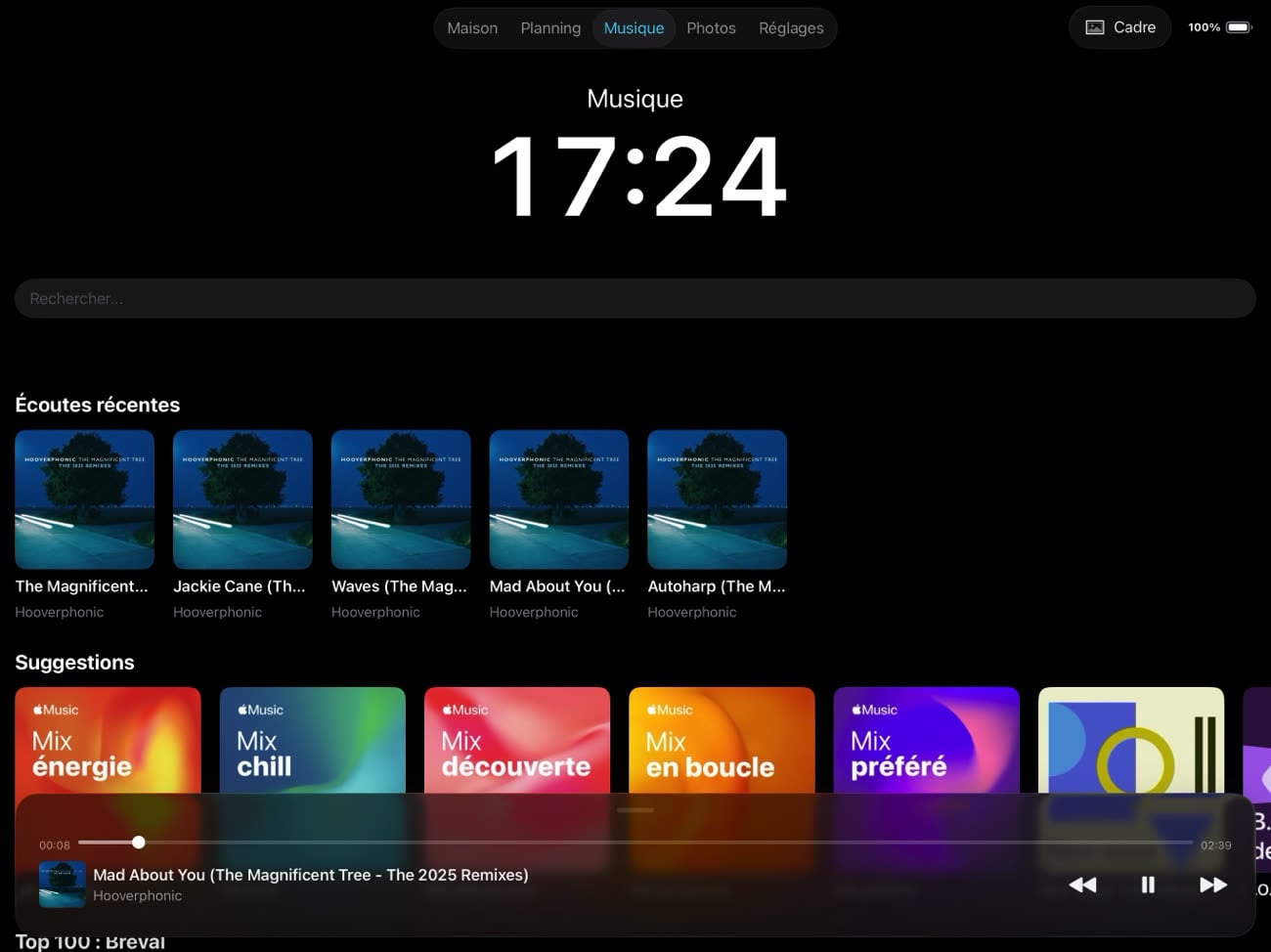Select the Photos tab

(711, 28)
